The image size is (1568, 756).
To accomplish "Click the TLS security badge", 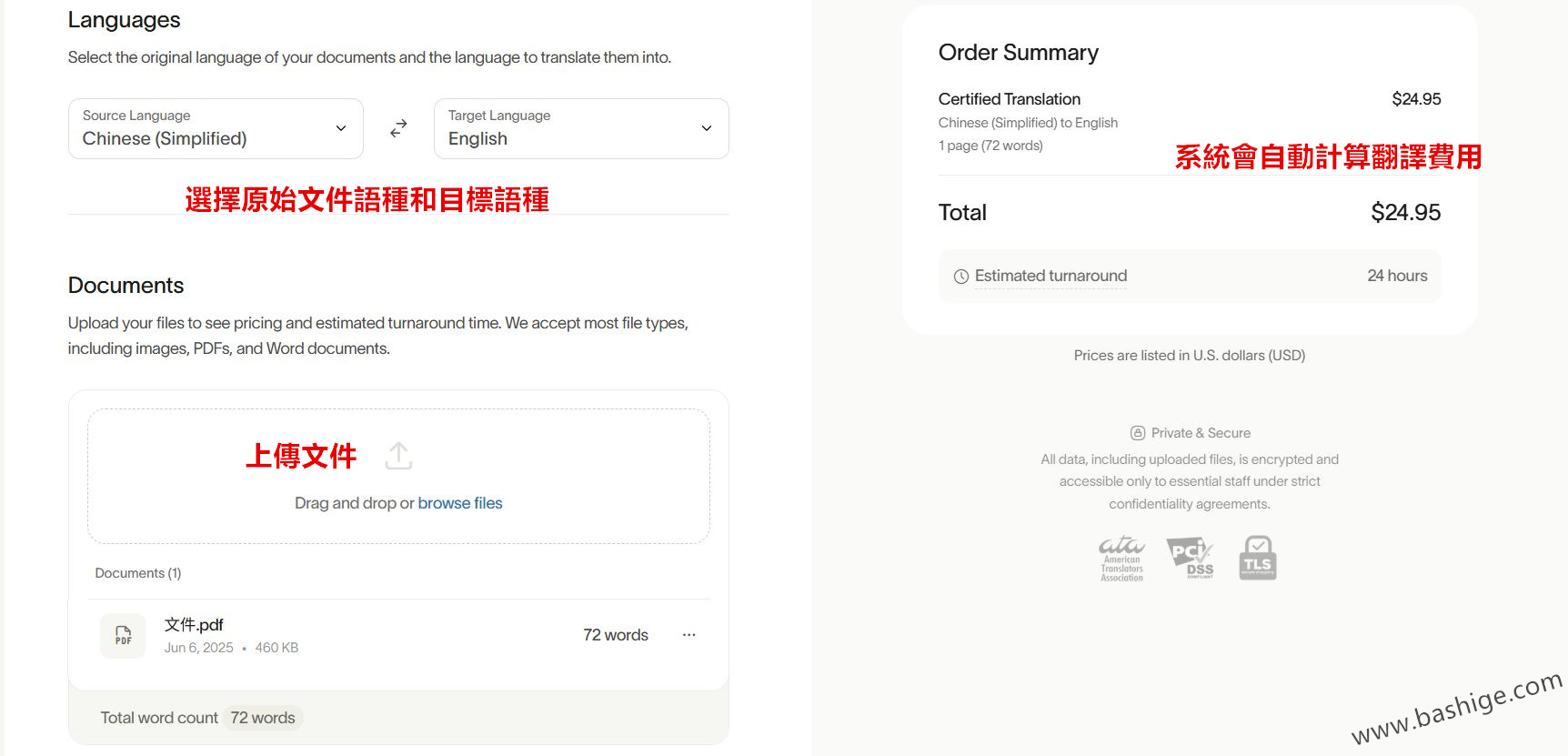I will click(1258, 558).
